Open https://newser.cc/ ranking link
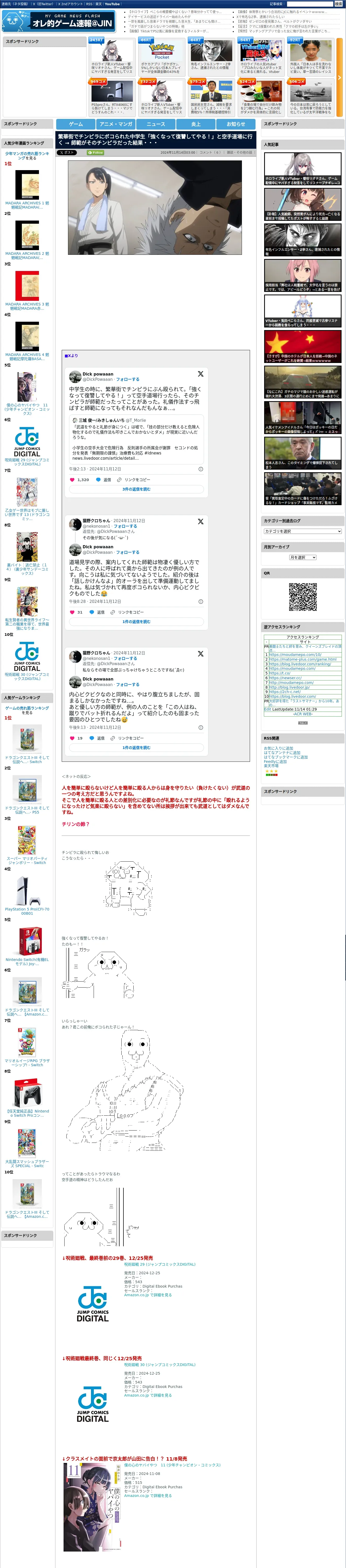The image size is (346, 1568). coord(285,678)
